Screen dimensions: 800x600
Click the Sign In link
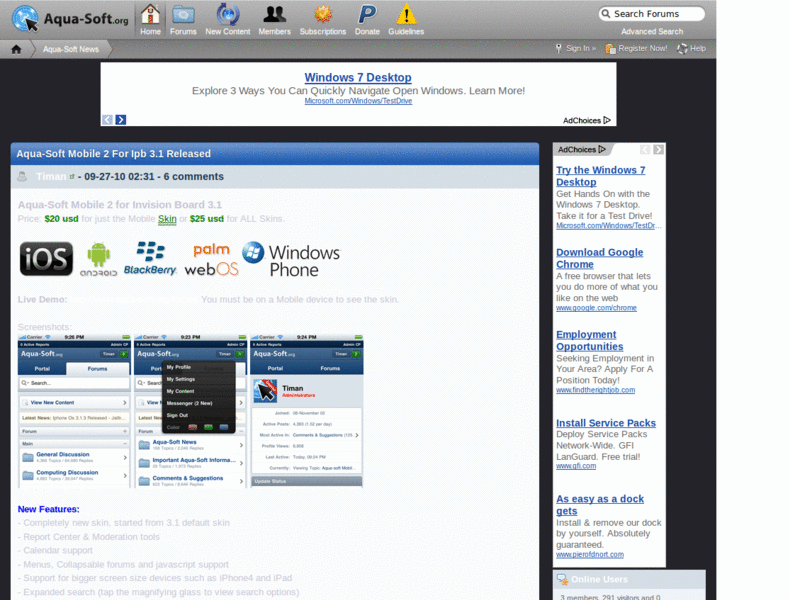pos(581,48)
